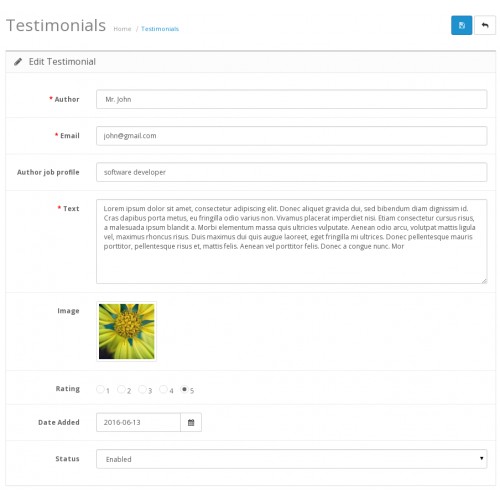Select rating 1 radio button
Image resolution: width=500 pixels, height=500 pixels.
[100, 389]
